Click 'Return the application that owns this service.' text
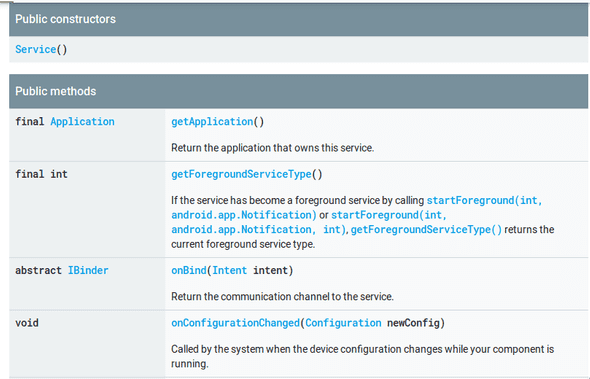Image resolution: width=590 pixels, height=379 pixels. pyautogui.click(x=272, y=148)
